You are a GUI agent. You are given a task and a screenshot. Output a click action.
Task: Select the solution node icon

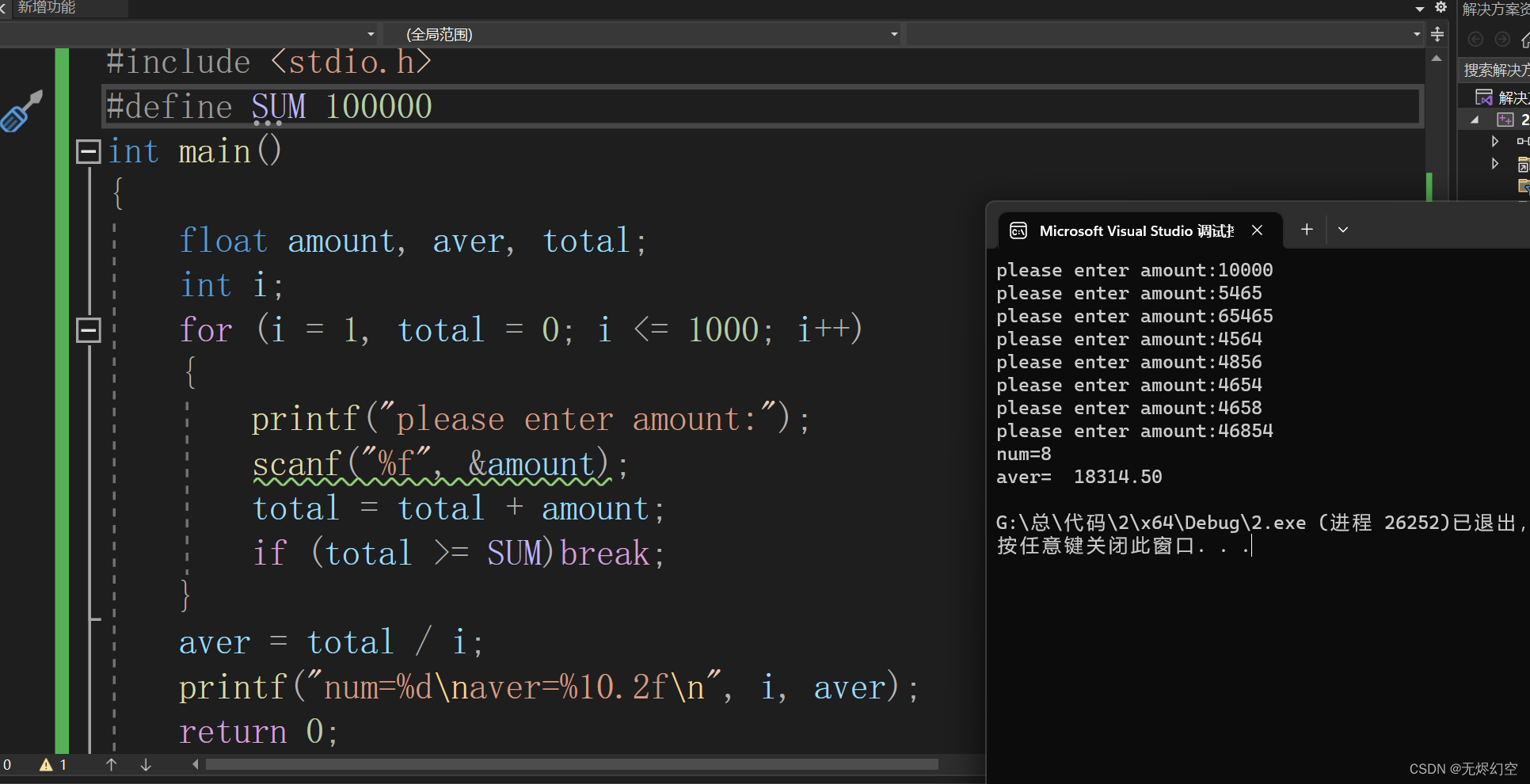(x=1484, y=97)
